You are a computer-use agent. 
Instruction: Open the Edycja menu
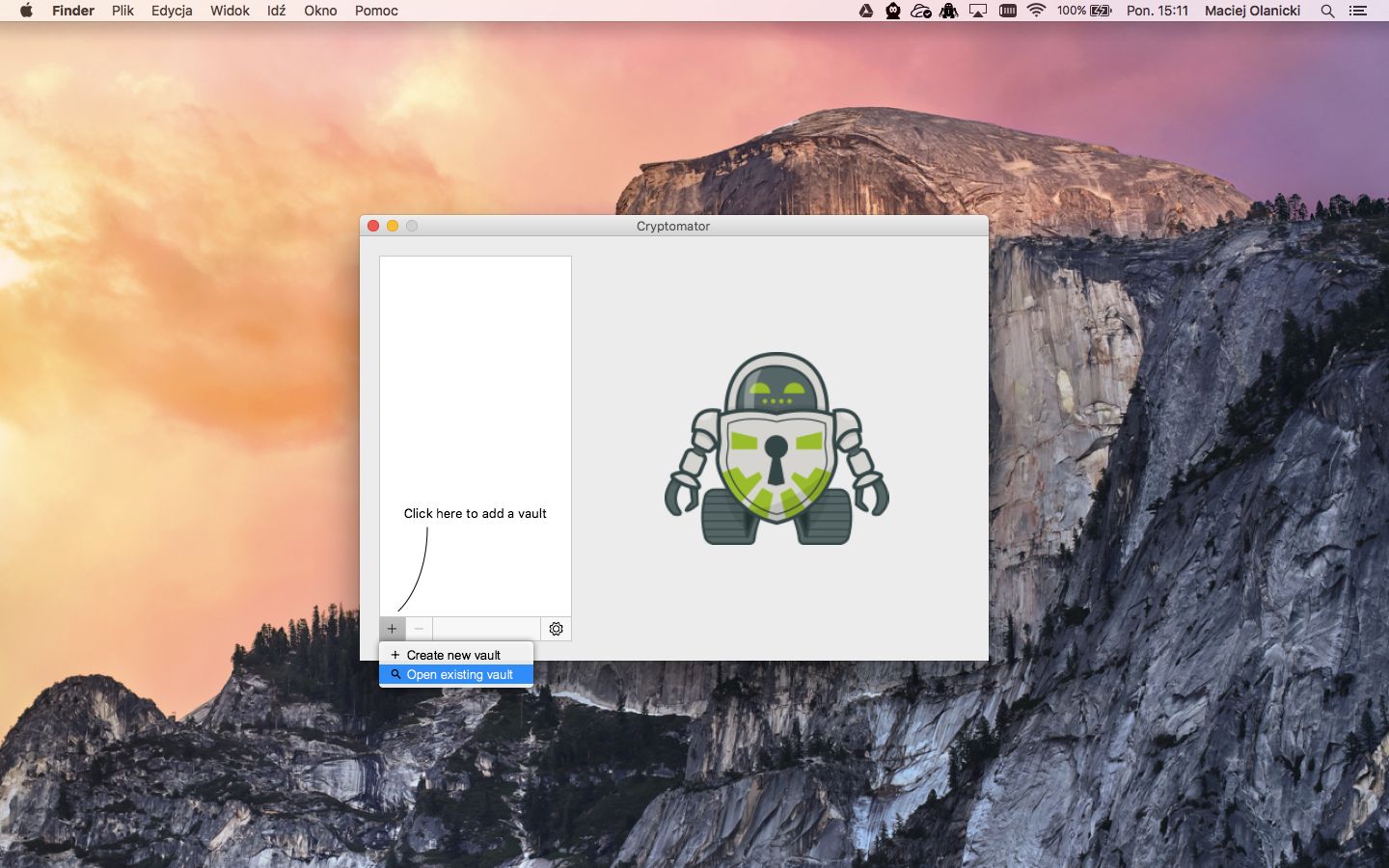pyautogui.click(x=172, y=11)
